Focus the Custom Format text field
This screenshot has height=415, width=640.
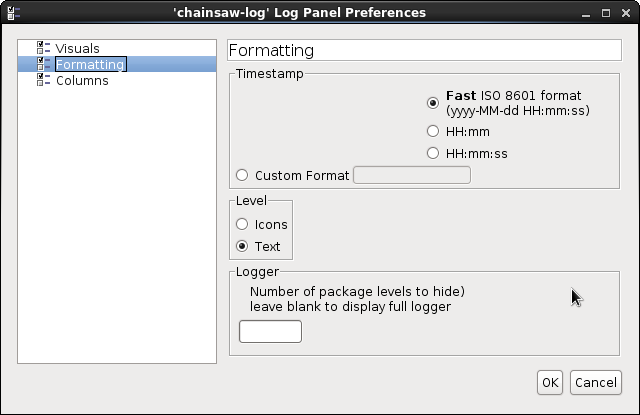click(412, 175)
